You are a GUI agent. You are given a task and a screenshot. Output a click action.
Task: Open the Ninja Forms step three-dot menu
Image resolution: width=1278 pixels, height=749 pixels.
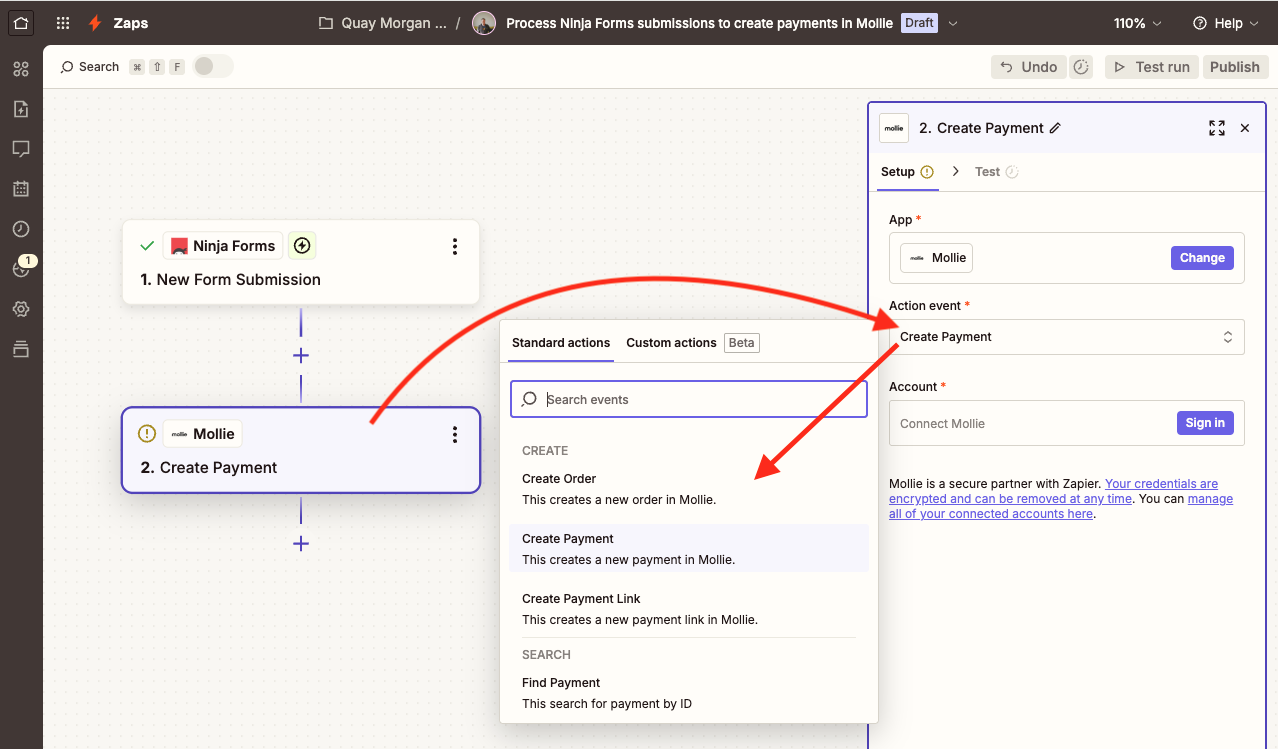pos(455,246)
